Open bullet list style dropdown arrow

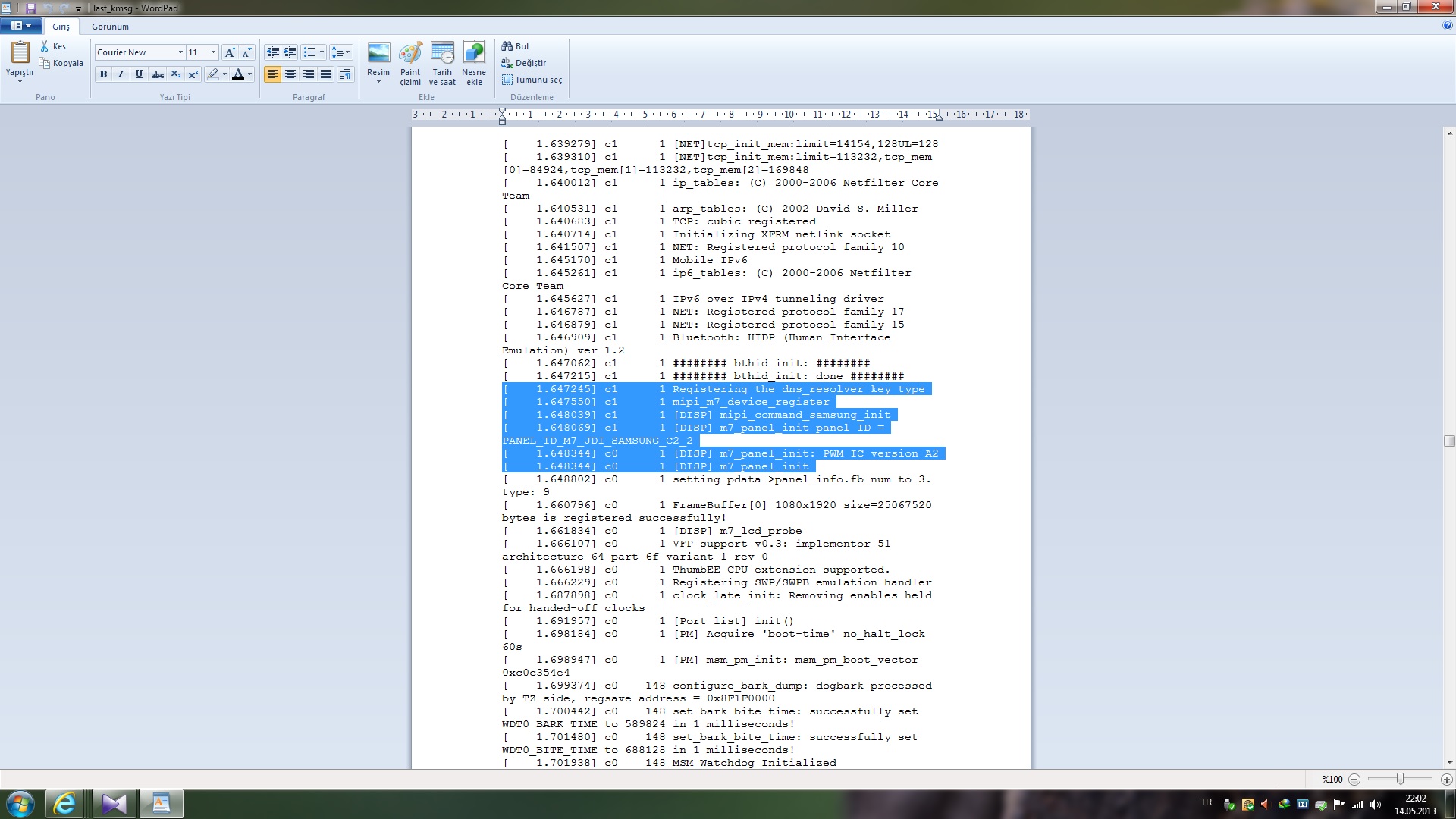pyautogui.click(x=322, y=52)
